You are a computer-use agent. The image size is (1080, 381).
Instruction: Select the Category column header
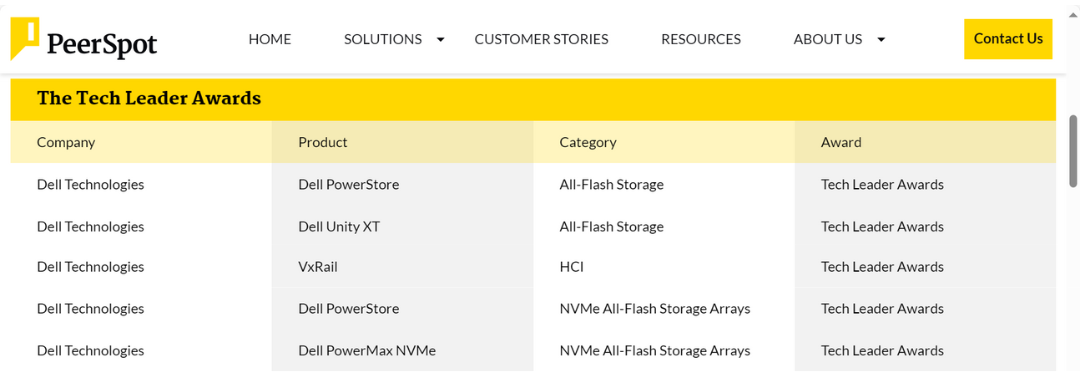(x=588, y=143)
